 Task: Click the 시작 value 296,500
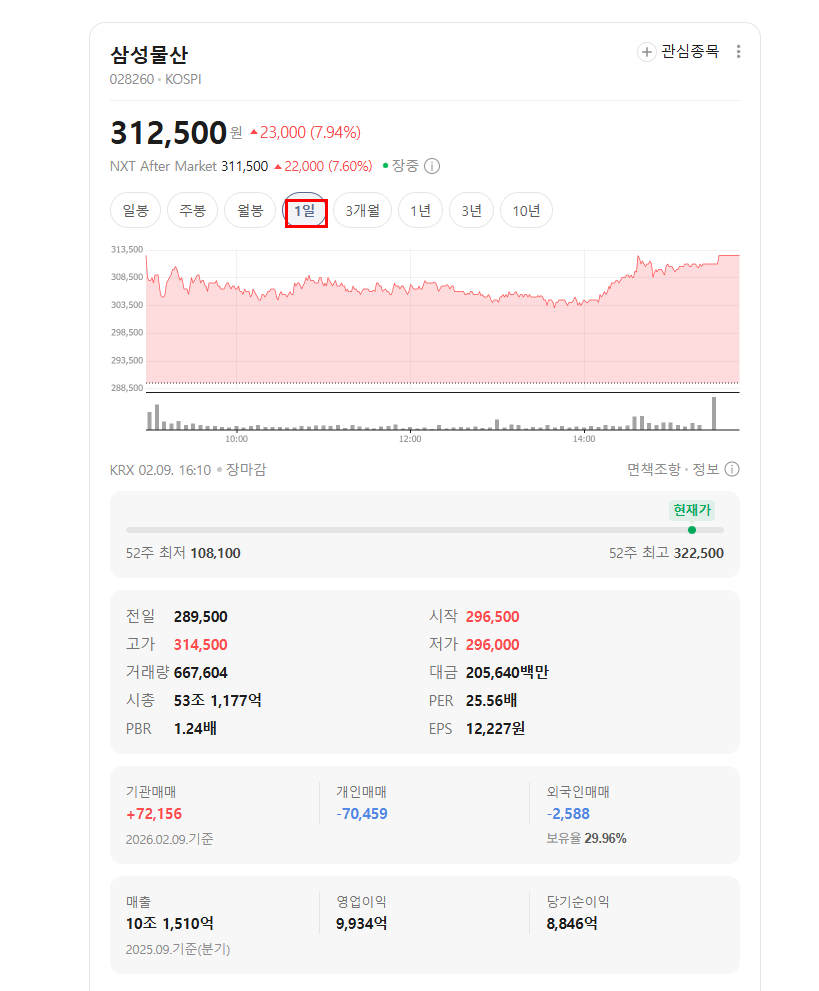coord(492,617)
